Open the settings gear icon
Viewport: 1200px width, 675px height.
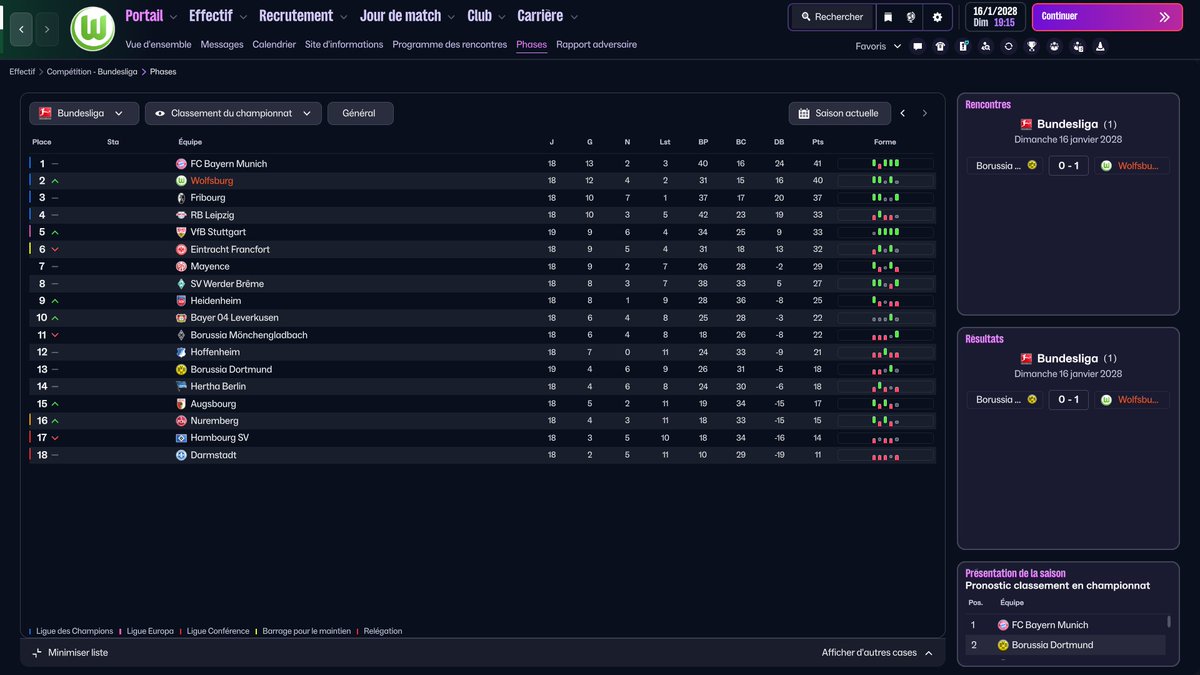click(937, 17)
